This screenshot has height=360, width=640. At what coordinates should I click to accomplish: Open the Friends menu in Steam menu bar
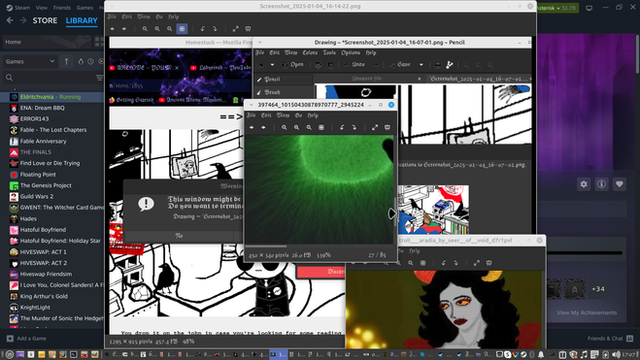click(x=62, y=8)
